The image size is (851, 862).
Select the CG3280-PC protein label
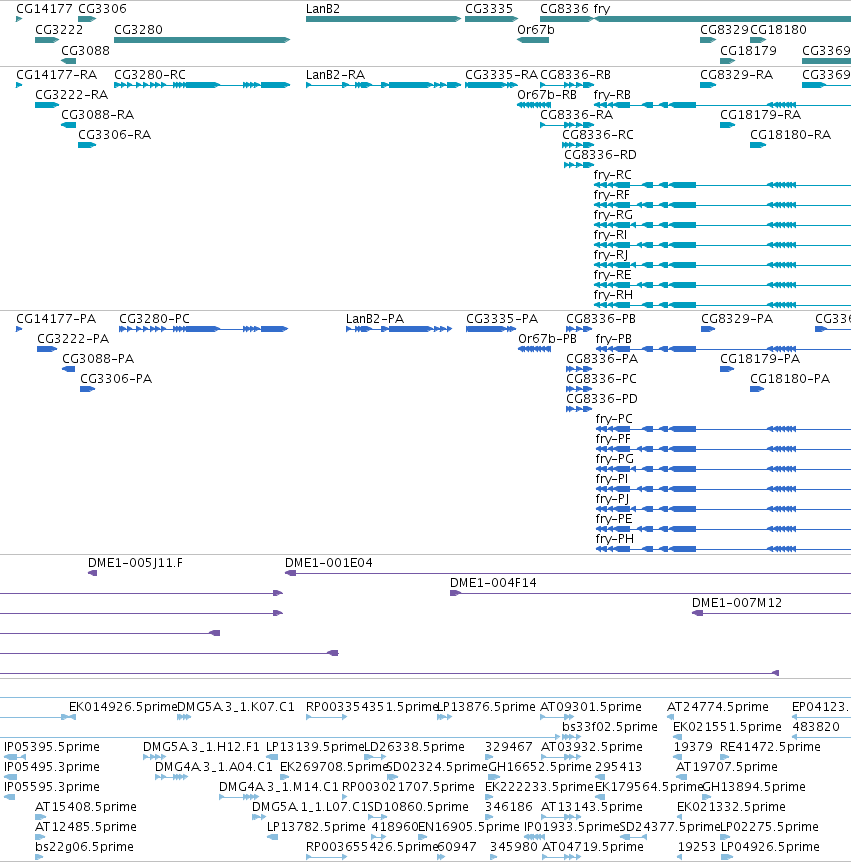[x=154, y=319]
